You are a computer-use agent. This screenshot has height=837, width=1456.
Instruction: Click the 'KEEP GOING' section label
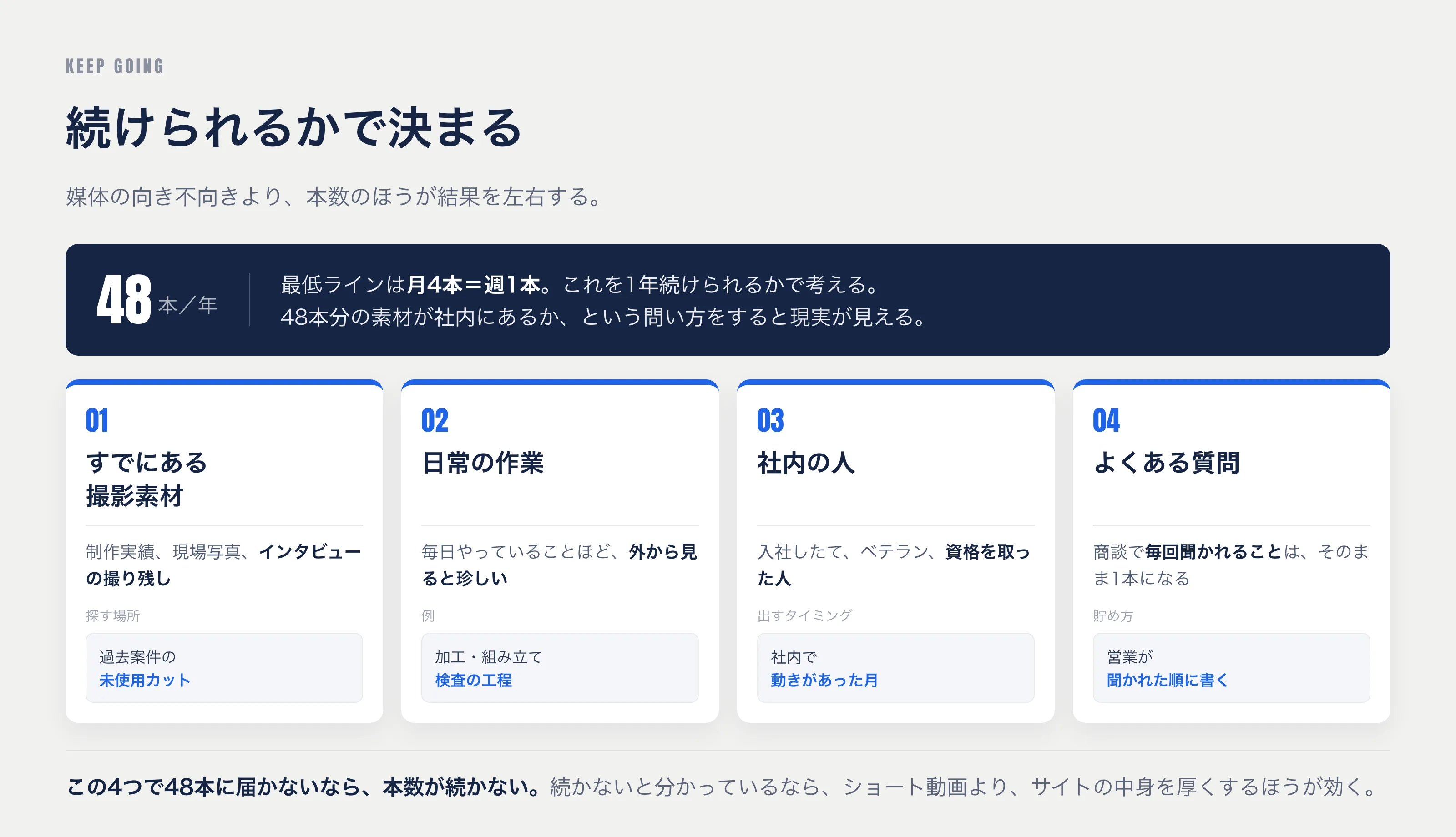[115, 66]
